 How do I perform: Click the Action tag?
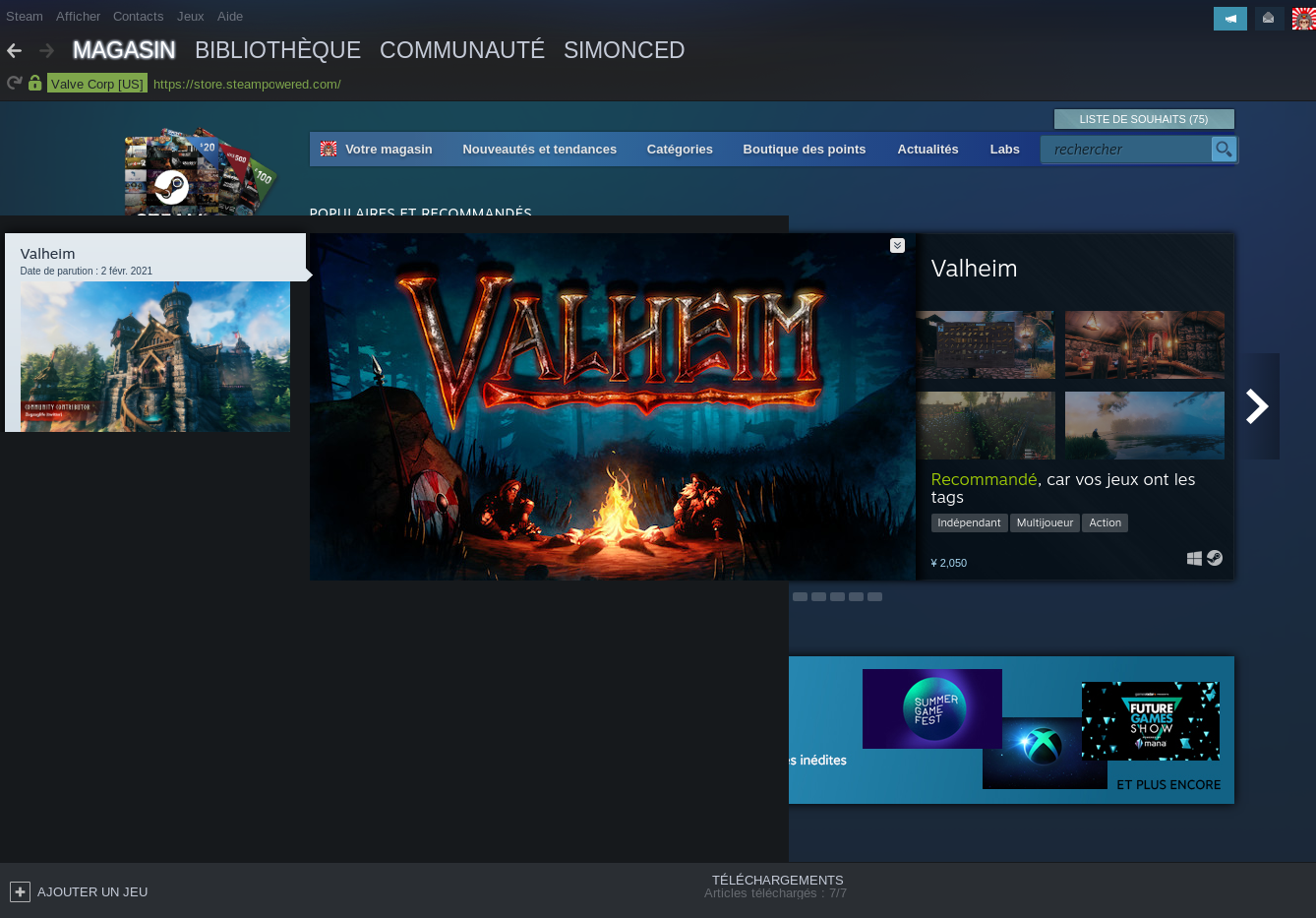pos(1105,522)
